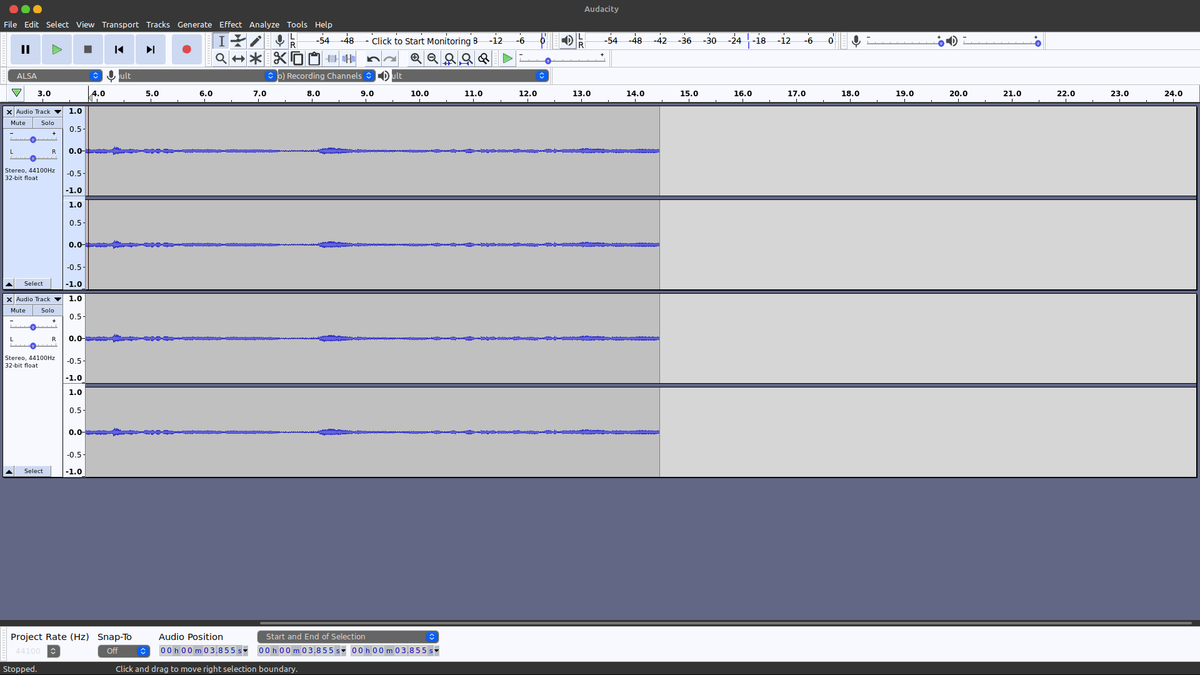
Task: Open the Effect menu
Action: coord(231,24)
